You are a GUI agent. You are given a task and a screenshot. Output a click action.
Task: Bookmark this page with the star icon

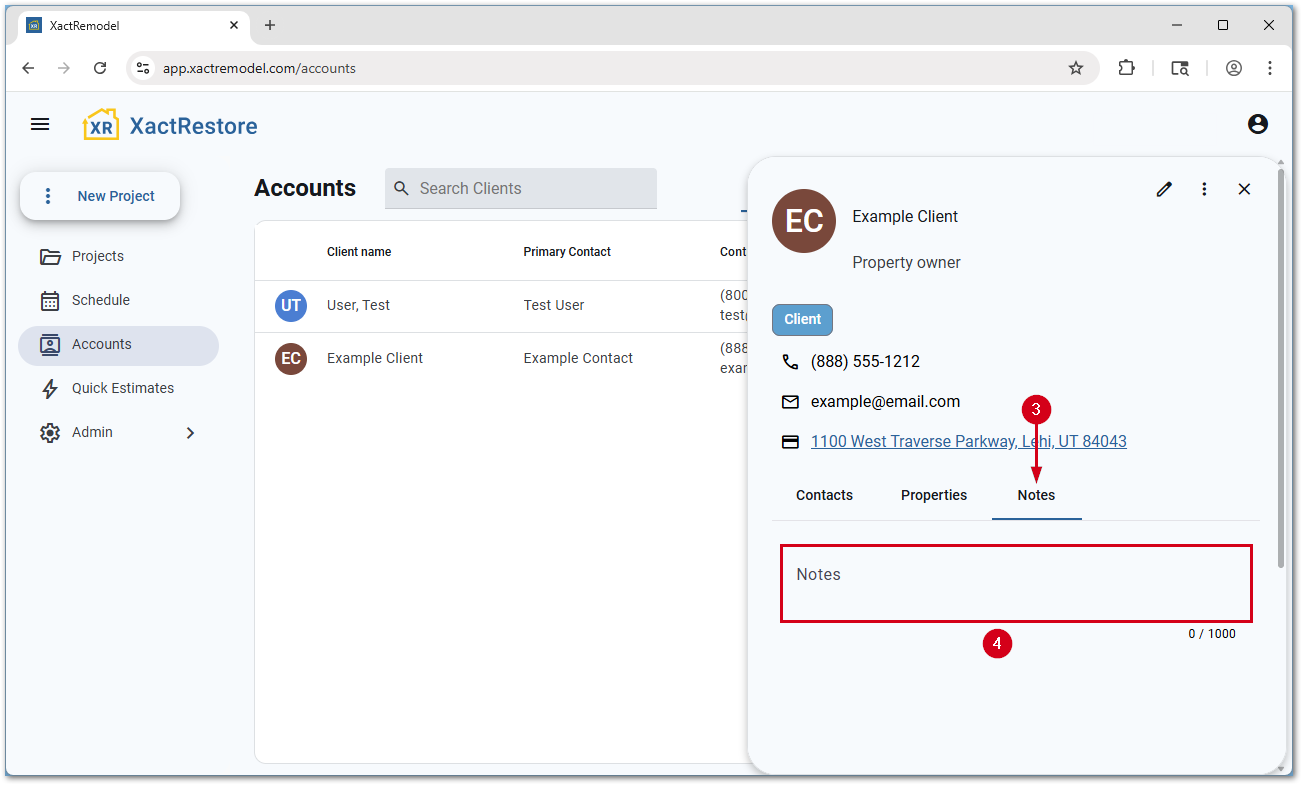click(1076, 68)
